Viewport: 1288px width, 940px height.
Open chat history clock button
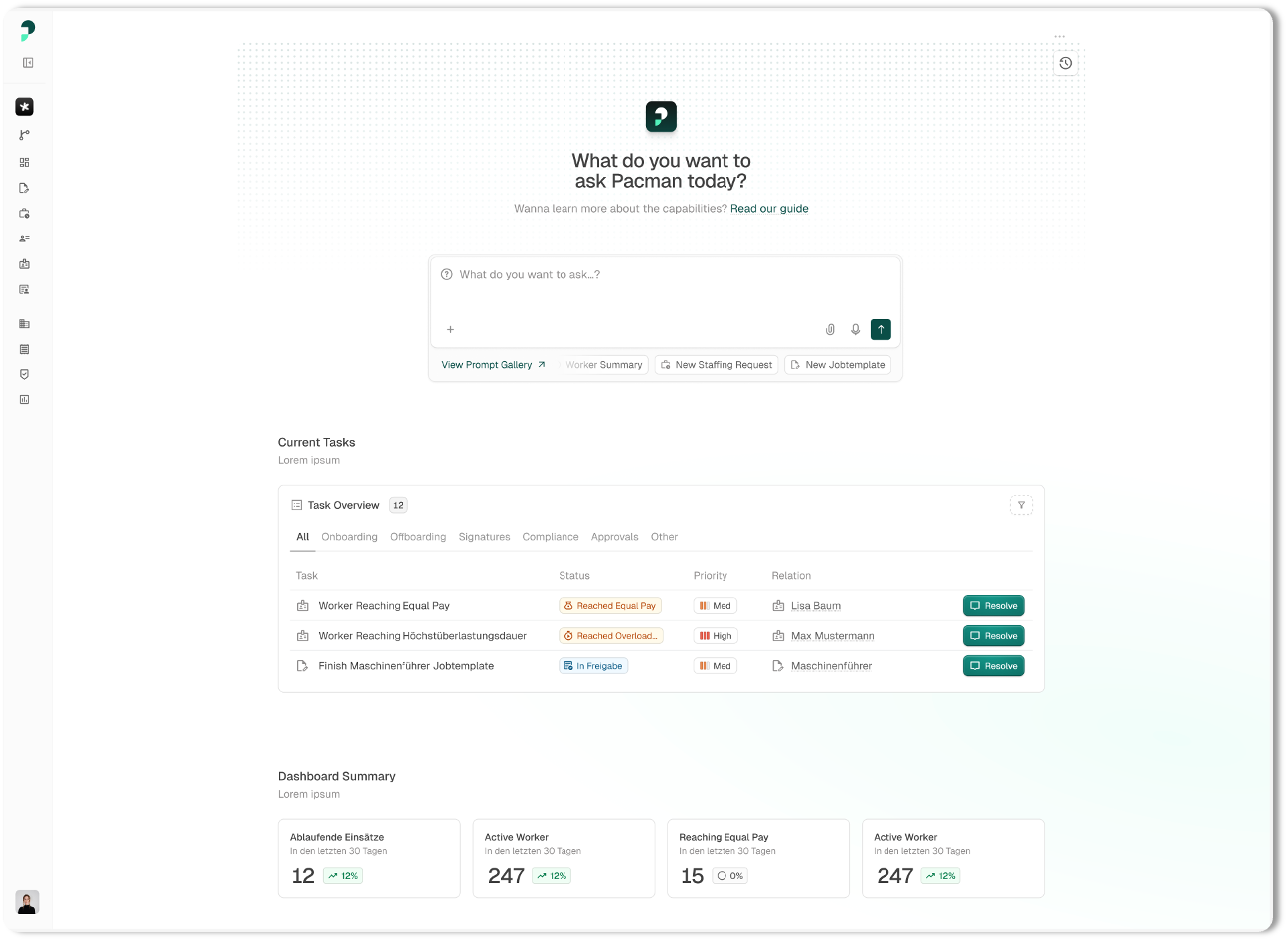pos(1066,64)
